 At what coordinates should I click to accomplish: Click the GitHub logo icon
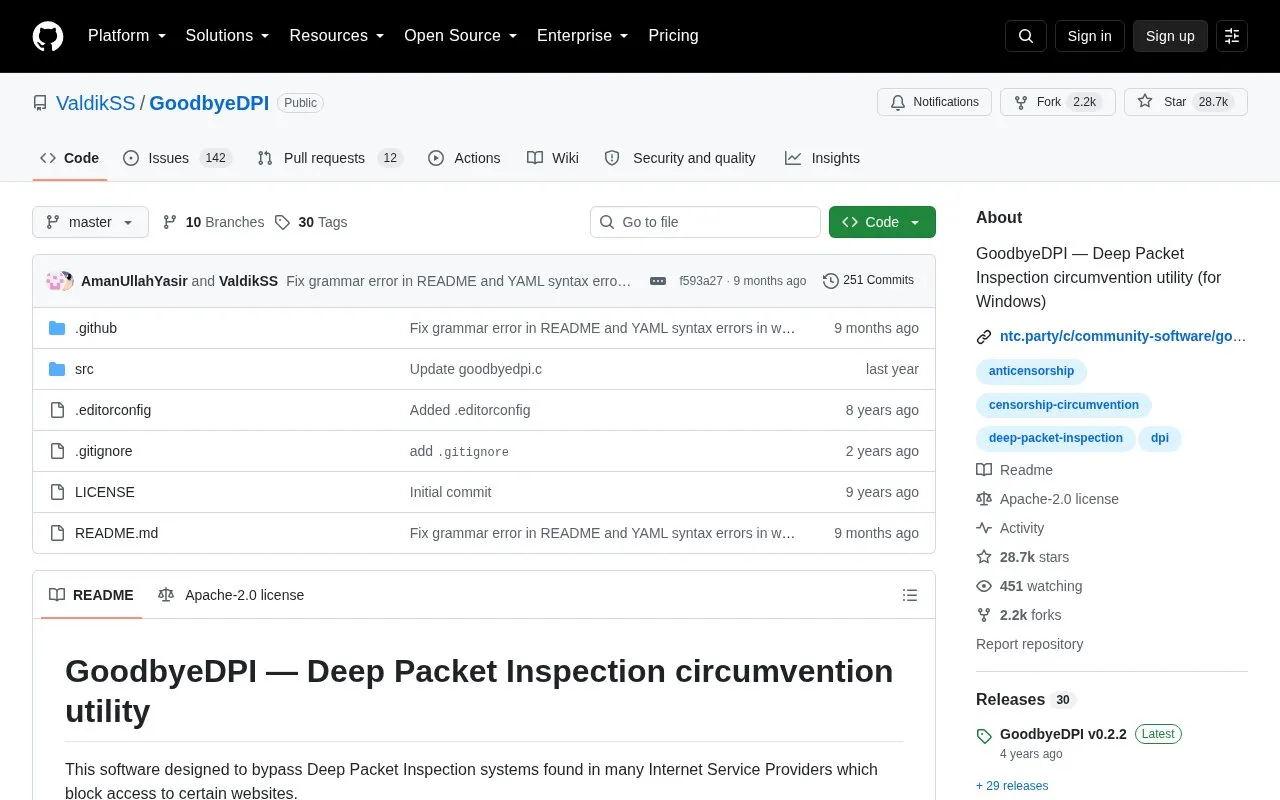pyautogui.click(x=48, y=36)
